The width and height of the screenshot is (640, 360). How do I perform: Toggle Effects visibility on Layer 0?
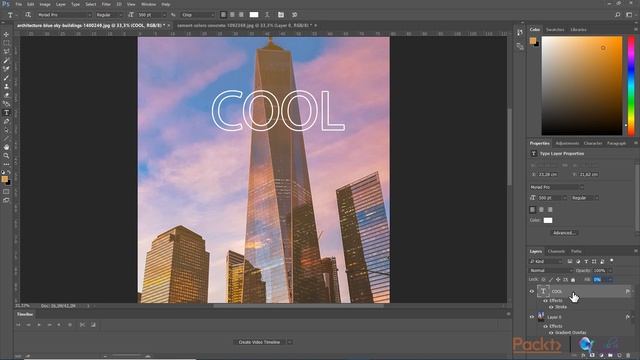[545, 326]
